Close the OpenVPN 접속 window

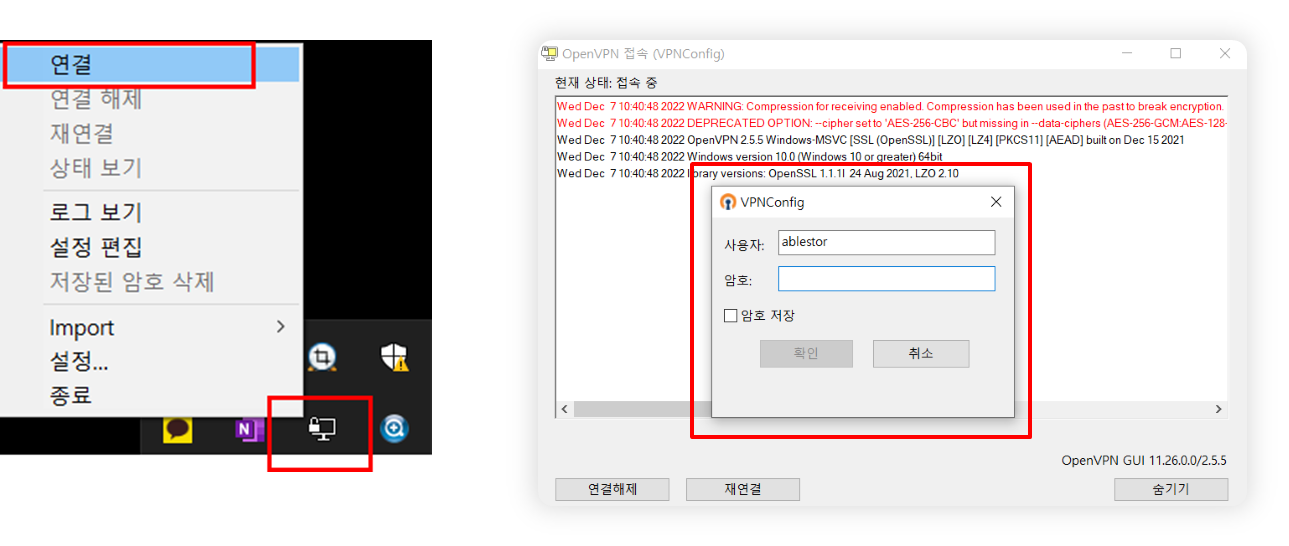[1224, 54]
